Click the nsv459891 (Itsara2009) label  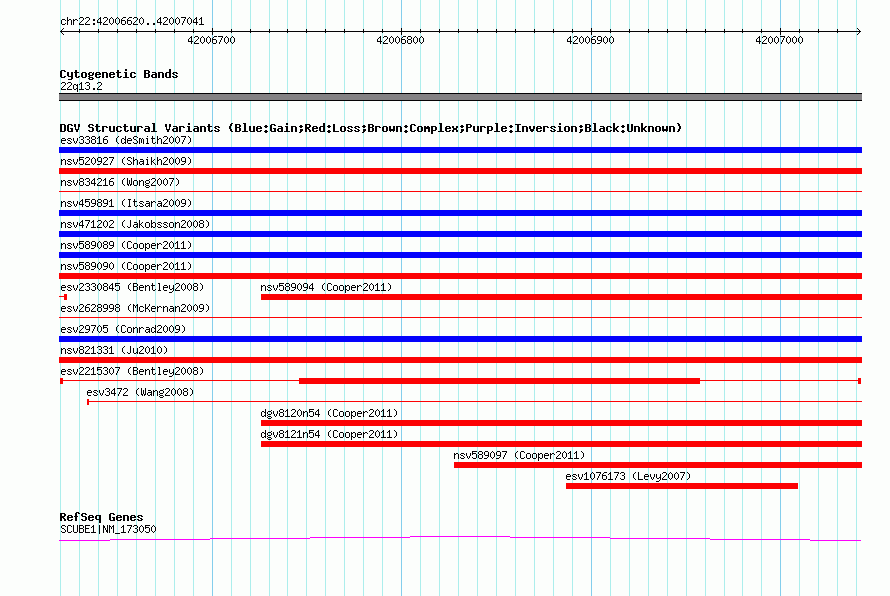click(x=126, y=203)
